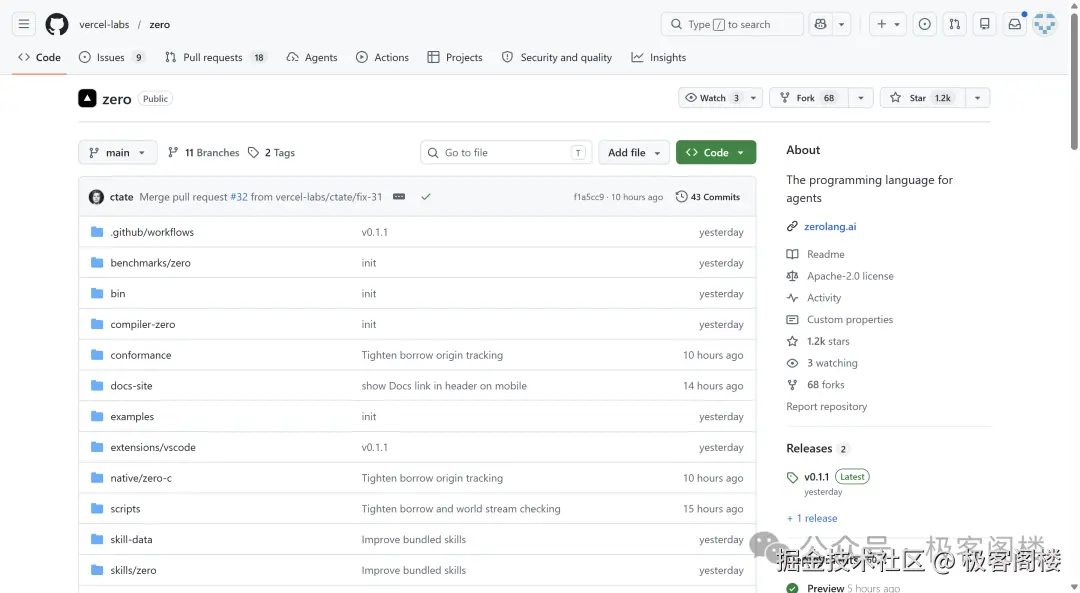
Task: Click the GitHub logo icon
Action: (56, 24)
